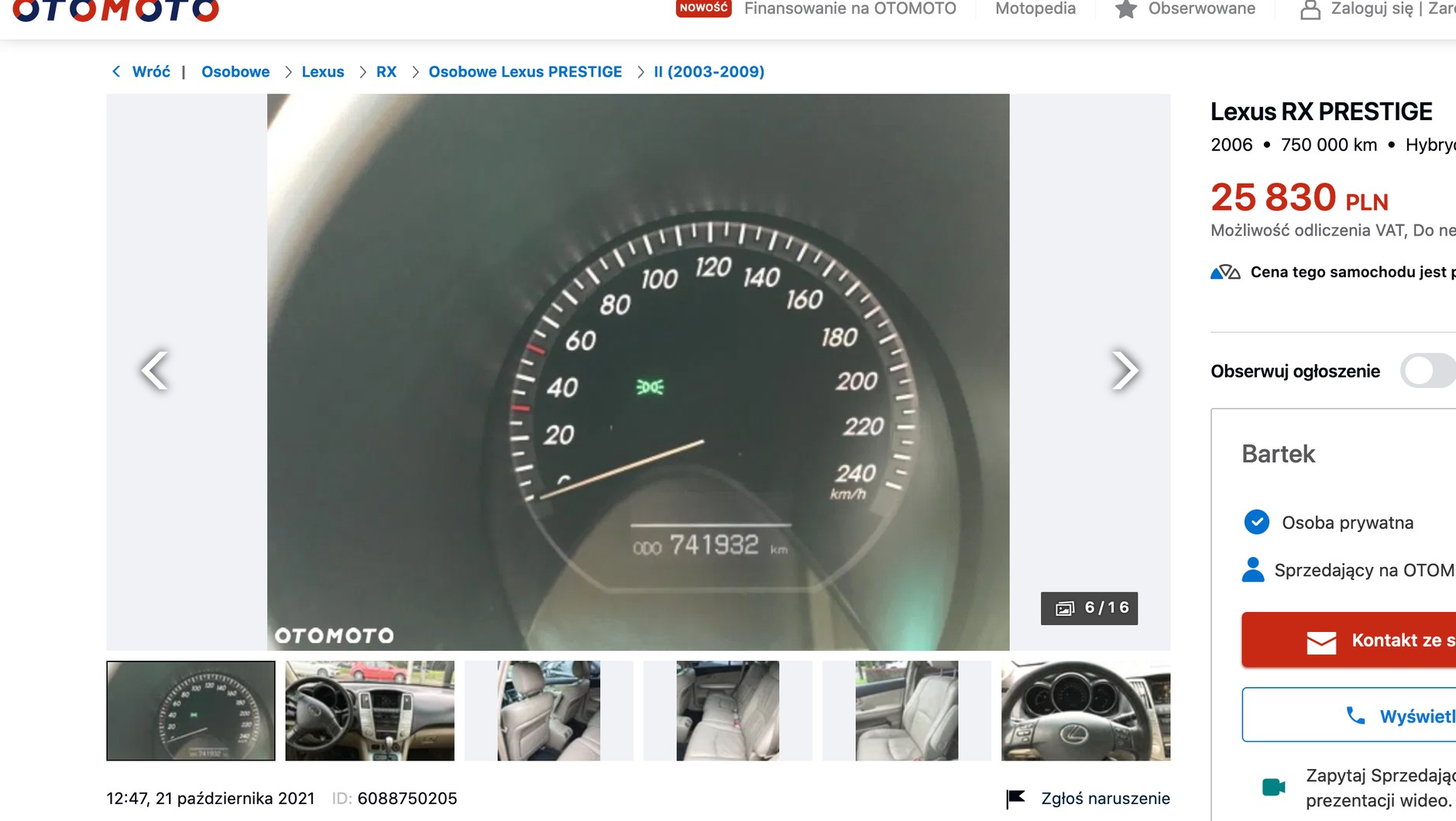Click the Kontakt ze sprzedającym button
This screenshot has width=1456, height=821.
tap(1349, 640)
